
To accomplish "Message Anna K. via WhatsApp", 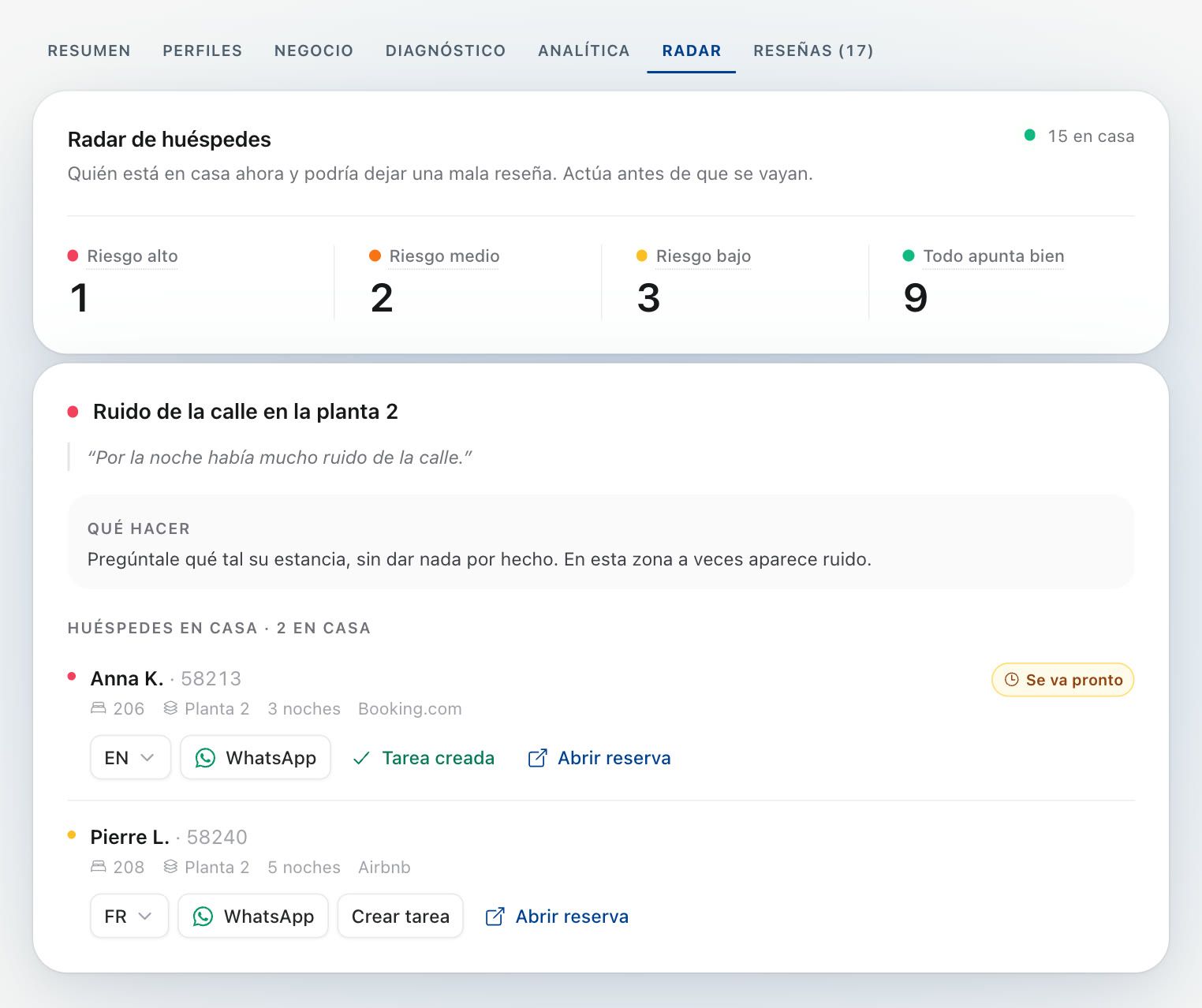I will [x=256, y=758].
